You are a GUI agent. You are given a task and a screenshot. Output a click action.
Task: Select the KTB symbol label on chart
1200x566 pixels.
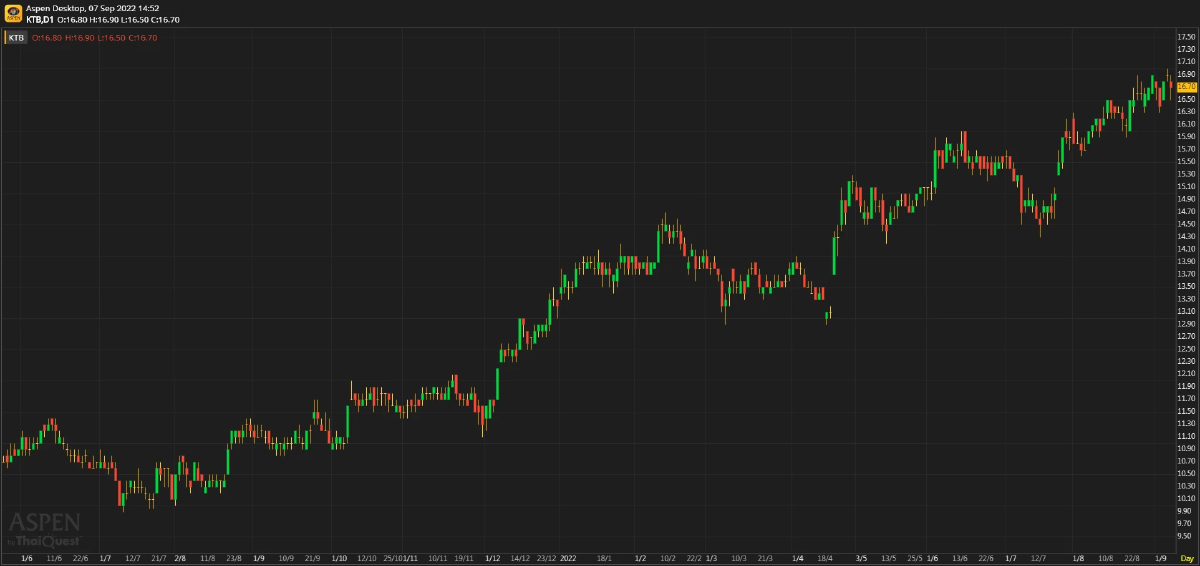pyautogui.click(x=16, y=38)
